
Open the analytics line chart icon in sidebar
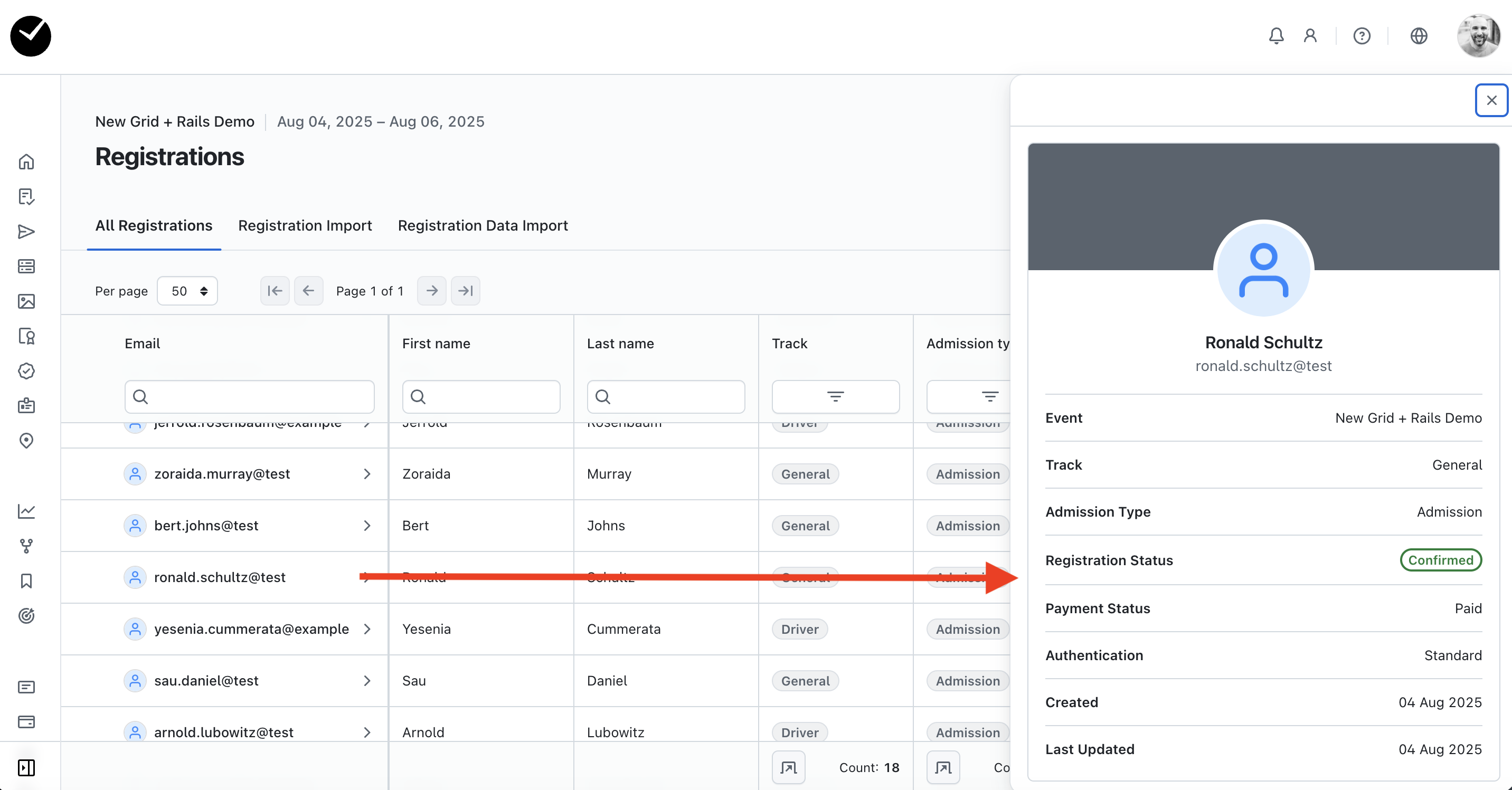pyautogui.click(x=26, y=511)
